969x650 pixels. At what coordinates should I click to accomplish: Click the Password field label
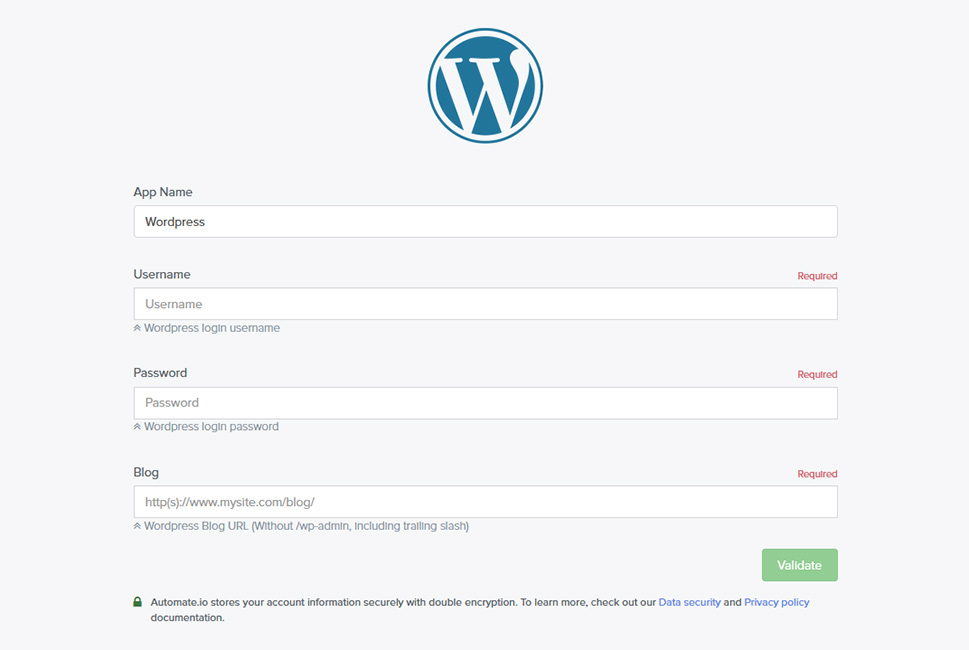pyautogui.click(x=160, y=373)
